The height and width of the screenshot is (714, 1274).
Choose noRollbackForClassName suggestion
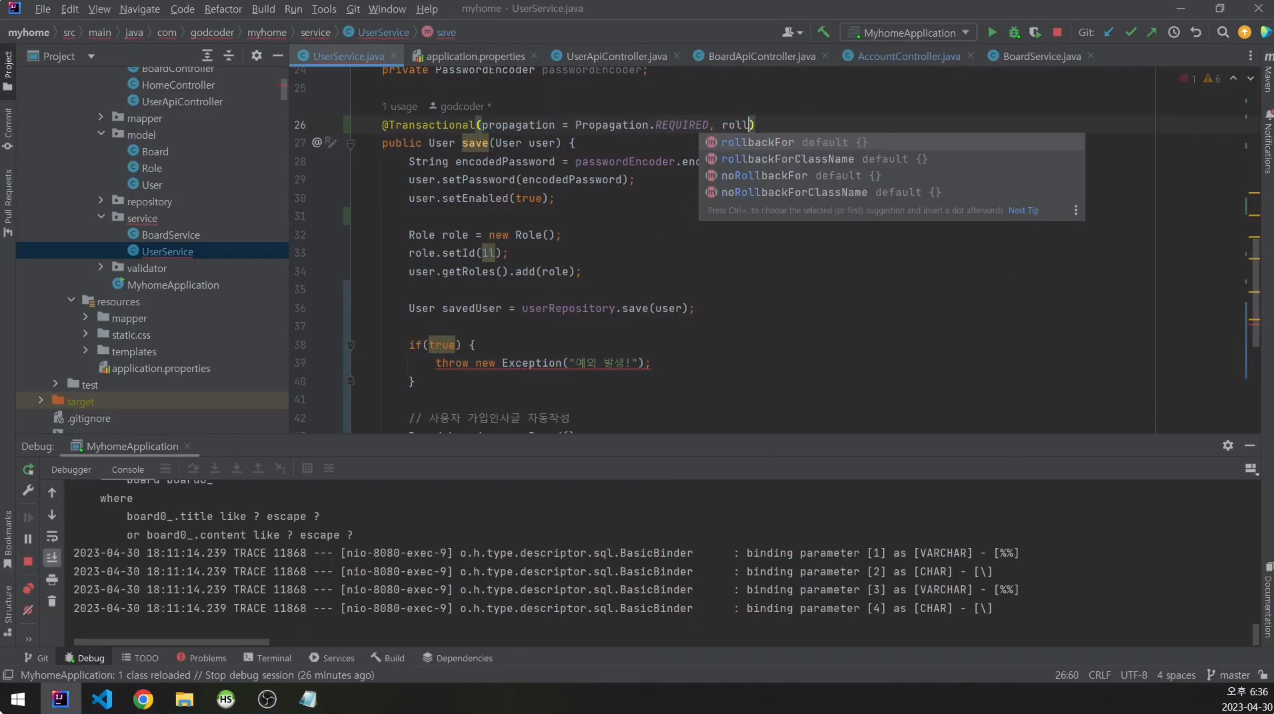tap(890, 192)
